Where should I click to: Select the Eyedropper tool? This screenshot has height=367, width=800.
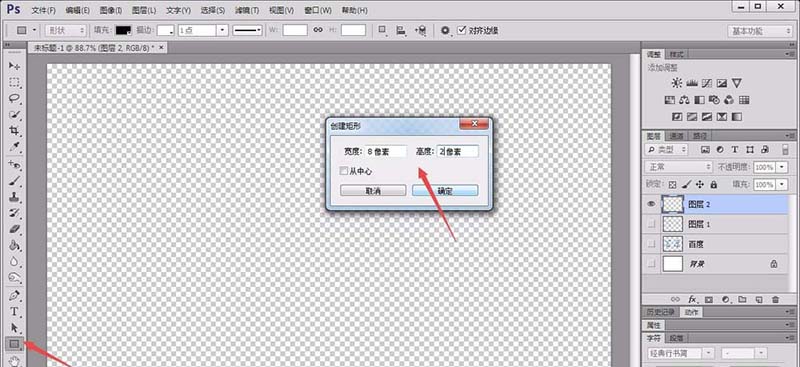click(x=15, y=148)
